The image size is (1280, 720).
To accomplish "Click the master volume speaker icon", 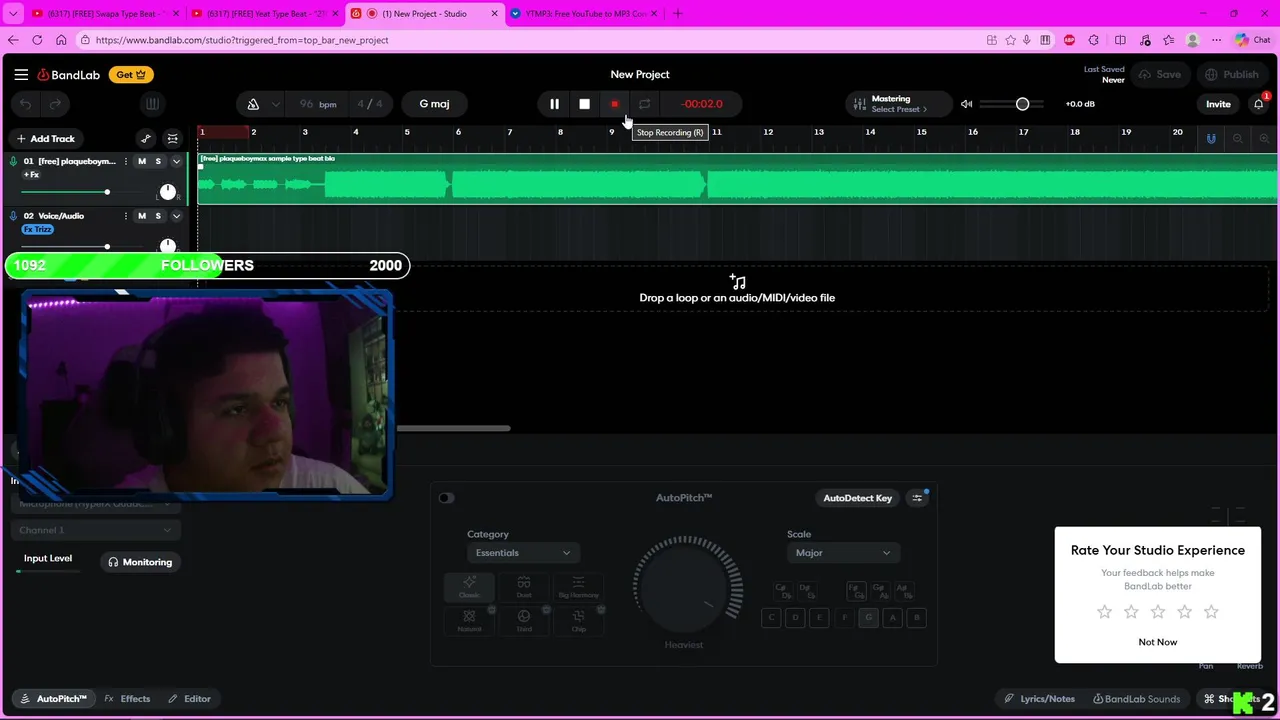I will tap(966, 104).
